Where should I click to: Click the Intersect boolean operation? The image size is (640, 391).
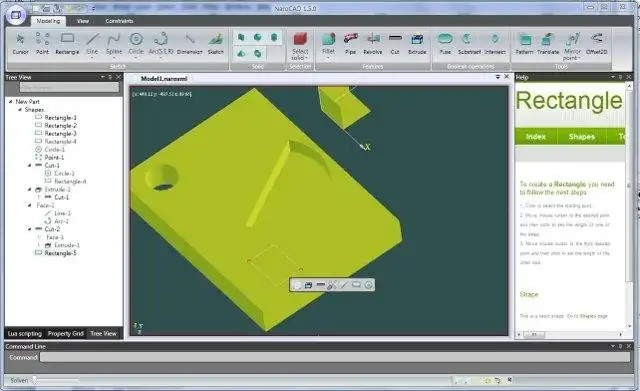[495, 44]
